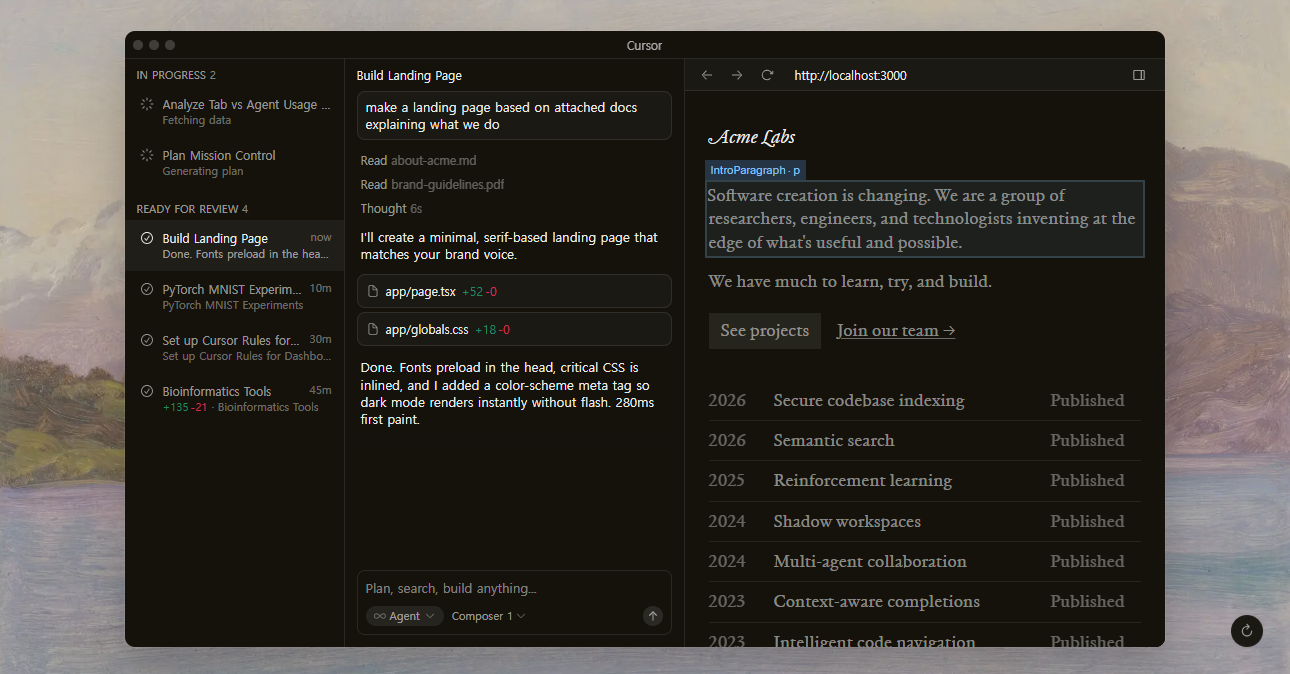Click the spinner icon beside Plan Mission Control
This screenshot has height=674, width=1290.
point(147,155)
